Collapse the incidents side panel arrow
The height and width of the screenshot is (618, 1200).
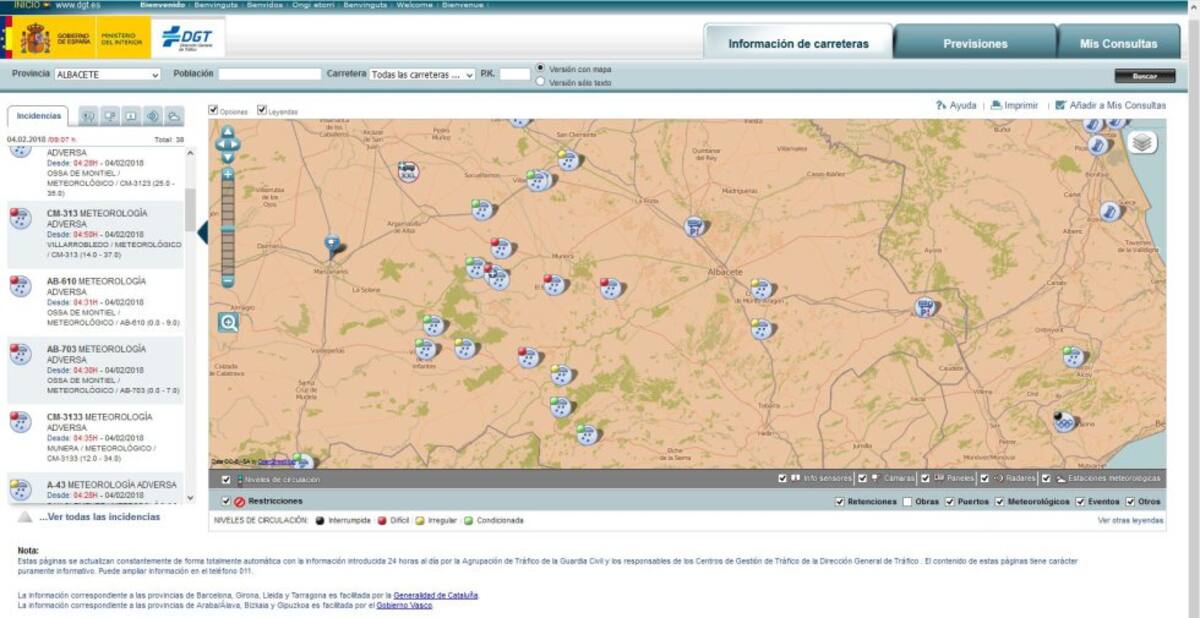[x=202, y=233]
